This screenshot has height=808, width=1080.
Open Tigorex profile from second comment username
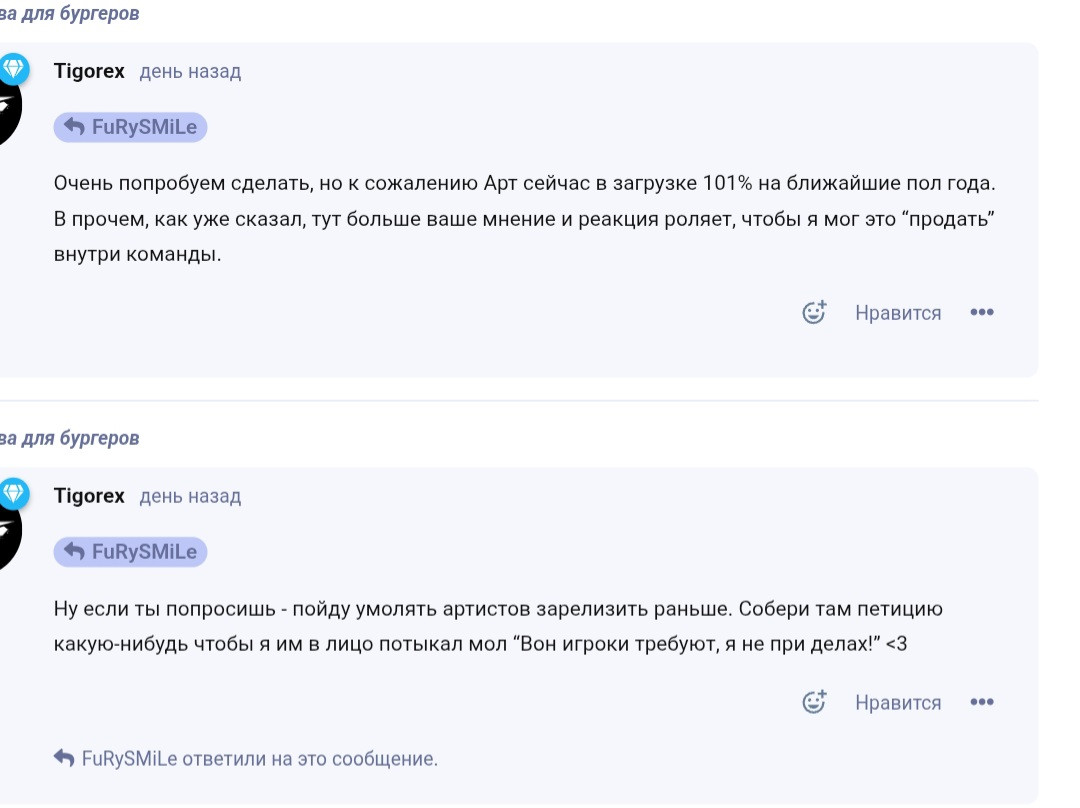pyautogui.click(x=89, y=496)
